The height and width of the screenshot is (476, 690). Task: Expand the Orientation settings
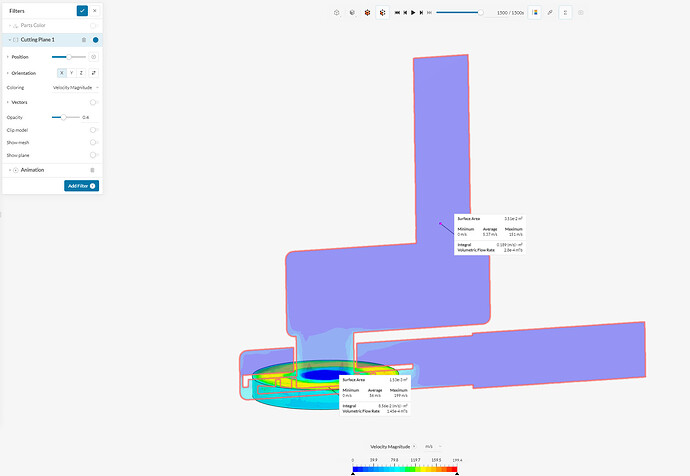(x=7, y=73)
